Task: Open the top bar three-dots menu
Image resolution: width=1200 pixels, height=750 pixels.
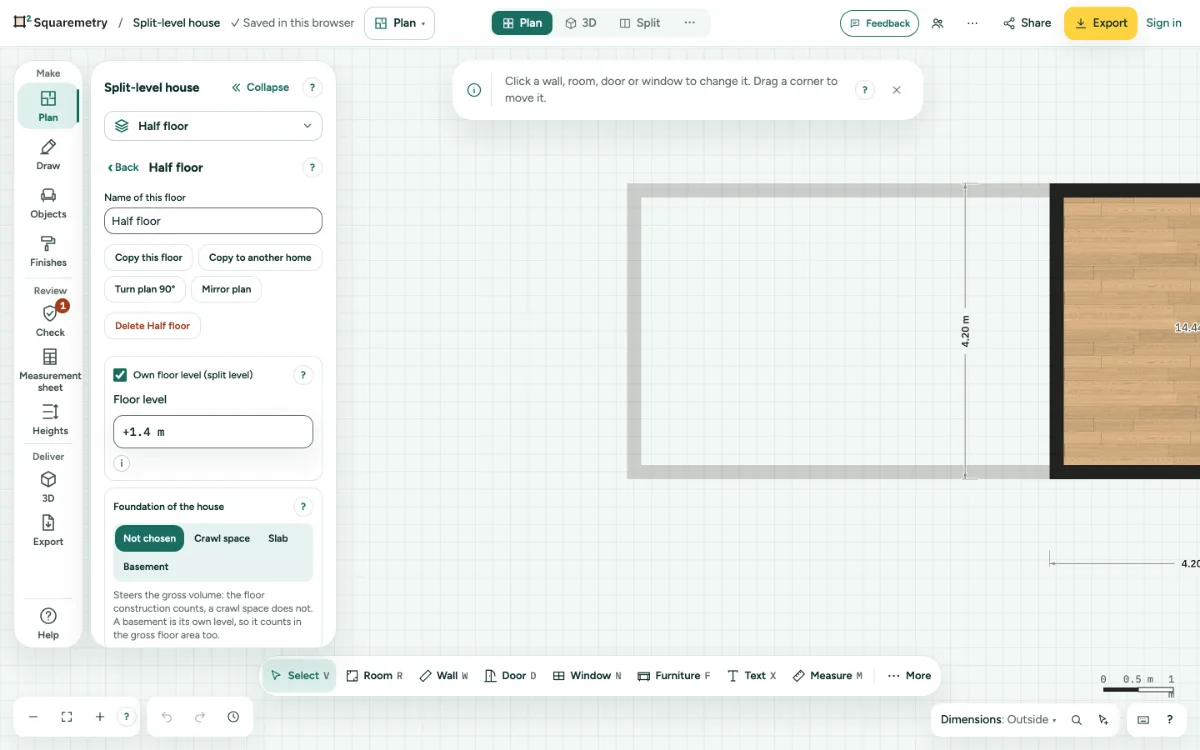Action: pos(973,23)
